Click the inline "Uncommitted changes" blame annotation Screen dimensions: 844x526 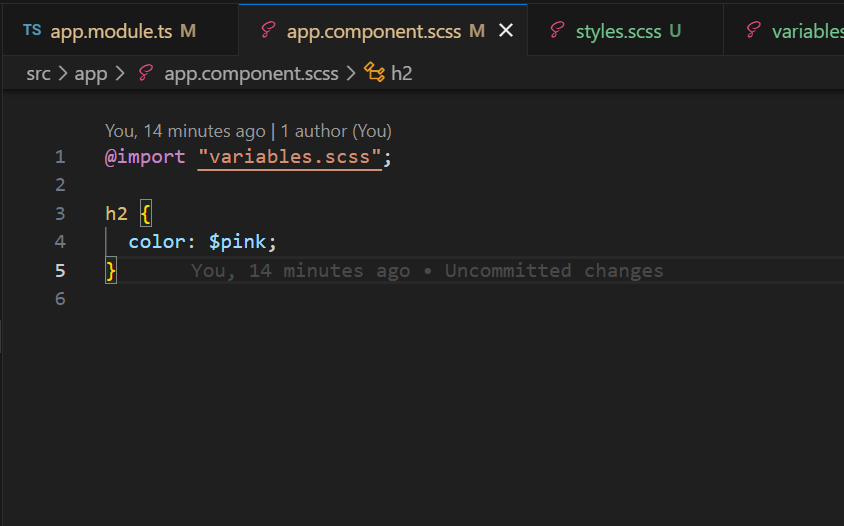(554, 271)
